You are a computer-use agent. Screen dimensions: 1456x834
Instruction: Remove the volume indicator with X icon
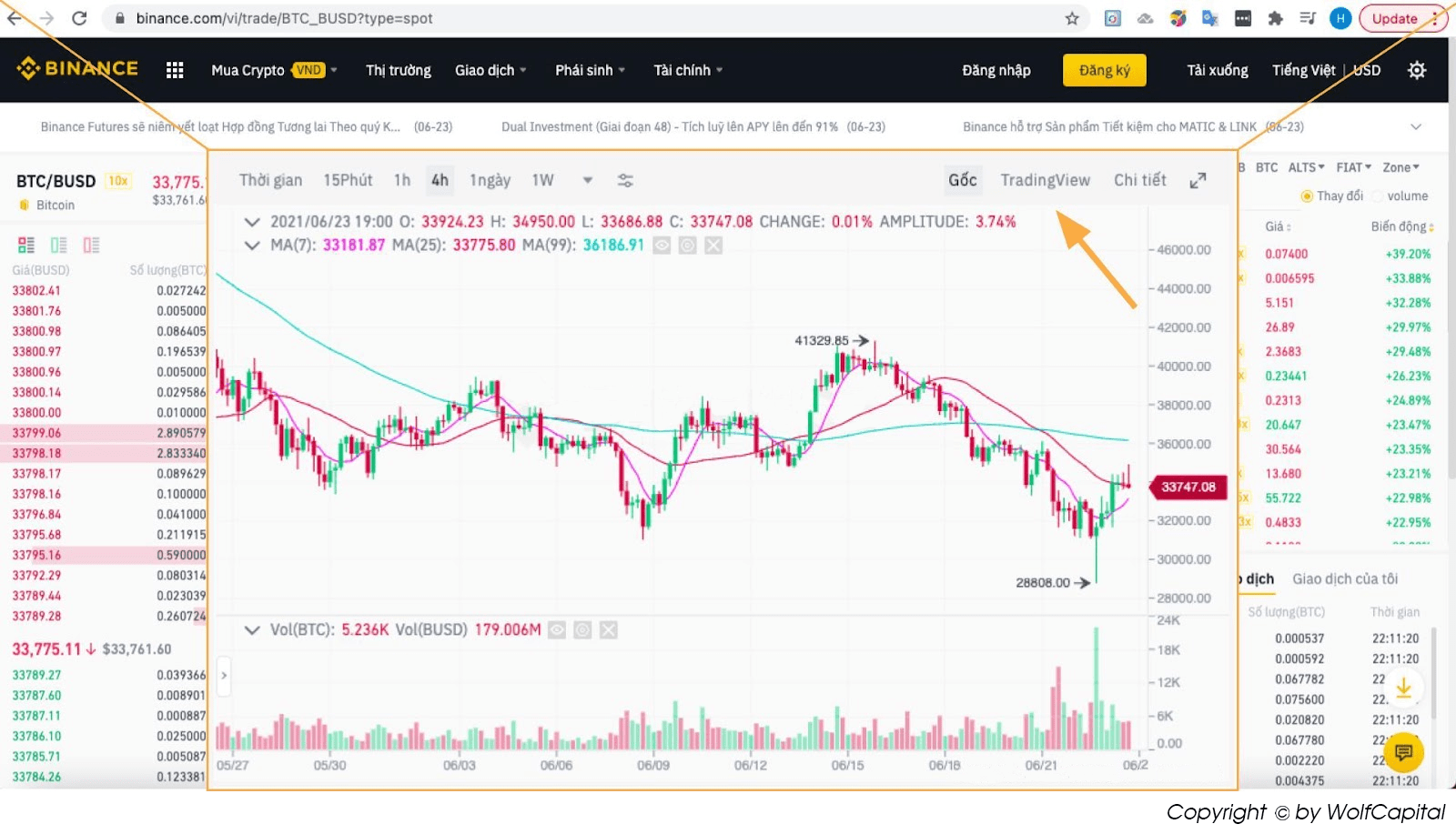tap(609, 629)
